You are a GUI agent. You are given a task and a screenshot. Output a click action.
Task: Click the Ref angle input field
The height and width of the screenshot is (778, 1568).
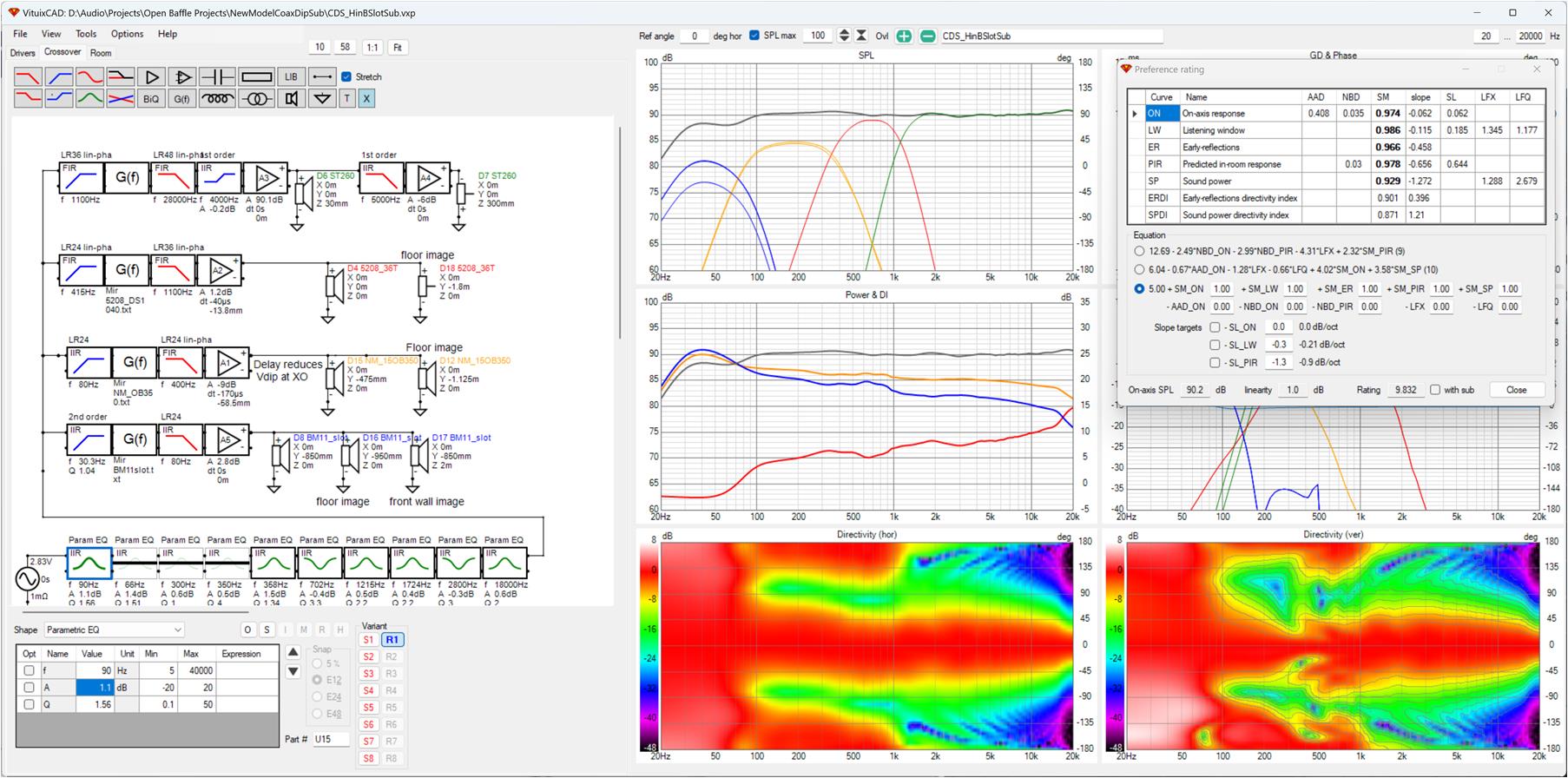694,36
